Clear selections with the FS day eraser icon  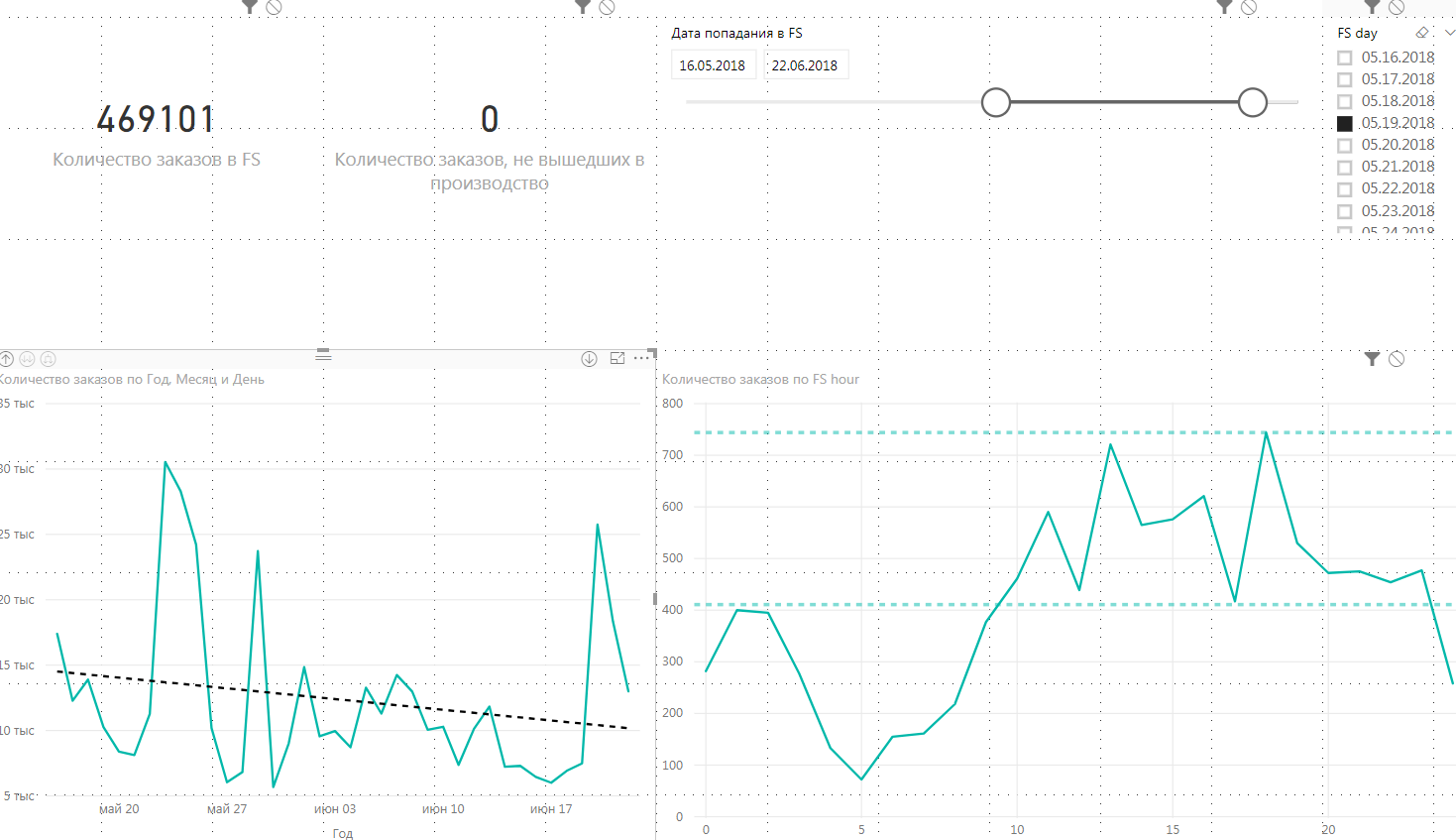pyautogui.click(x=1422, y=33)
